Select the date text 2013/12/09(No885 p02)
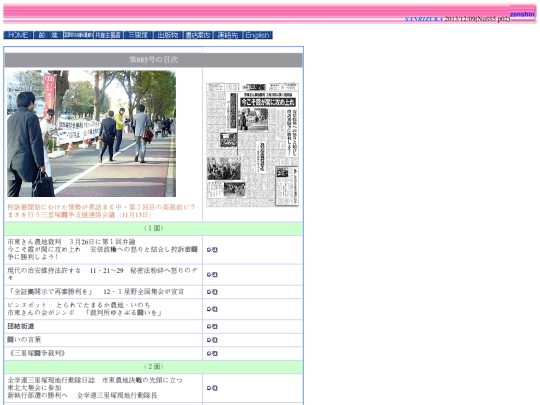 [x=477, y=19]
